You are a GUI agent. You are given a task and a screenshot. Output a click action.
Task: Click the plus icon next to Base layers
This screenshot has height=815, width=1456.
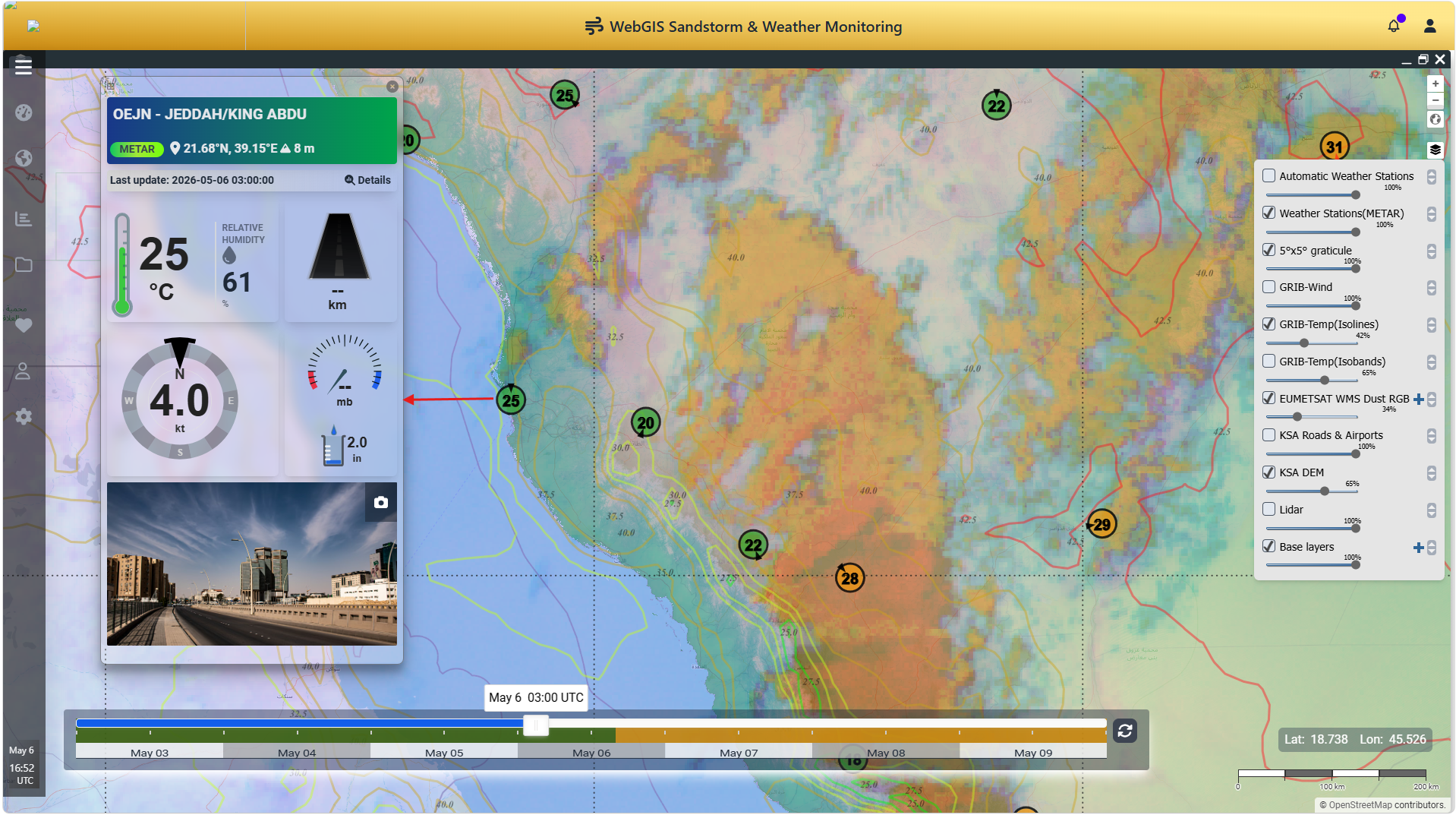coord(1418,548)
